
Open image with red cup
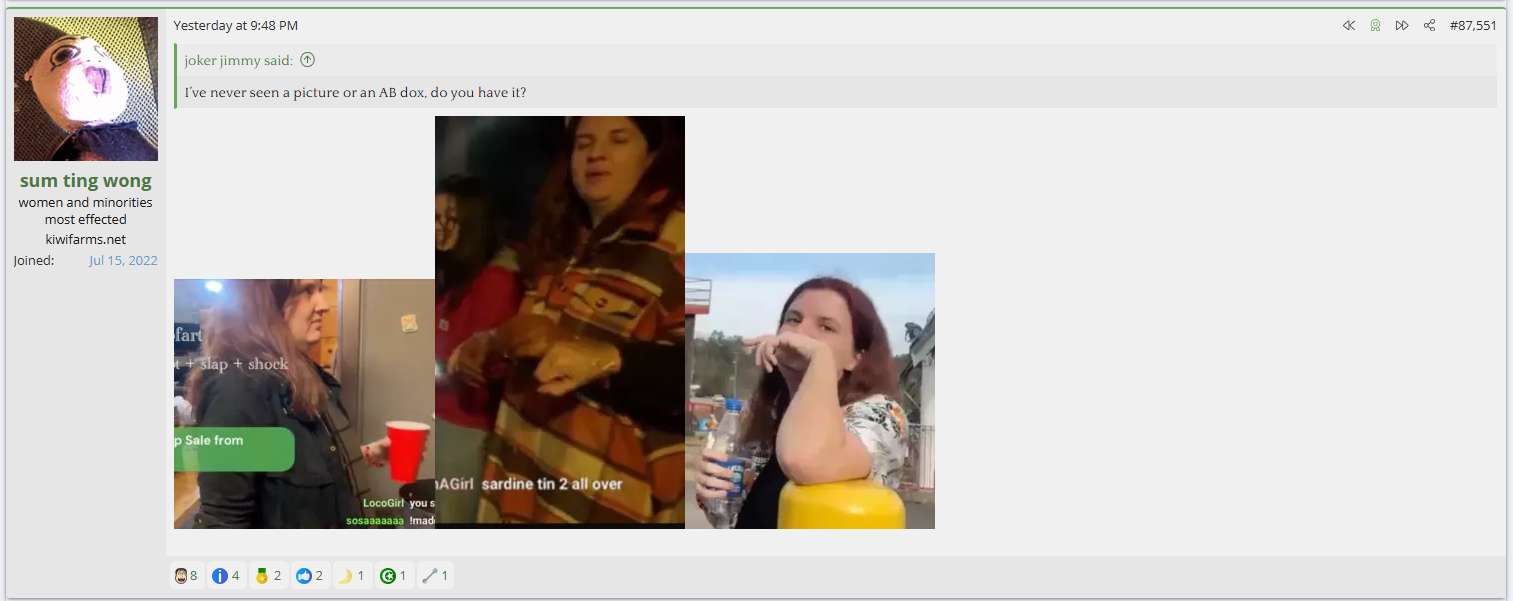pyautogui.click(x=304, y=404)
